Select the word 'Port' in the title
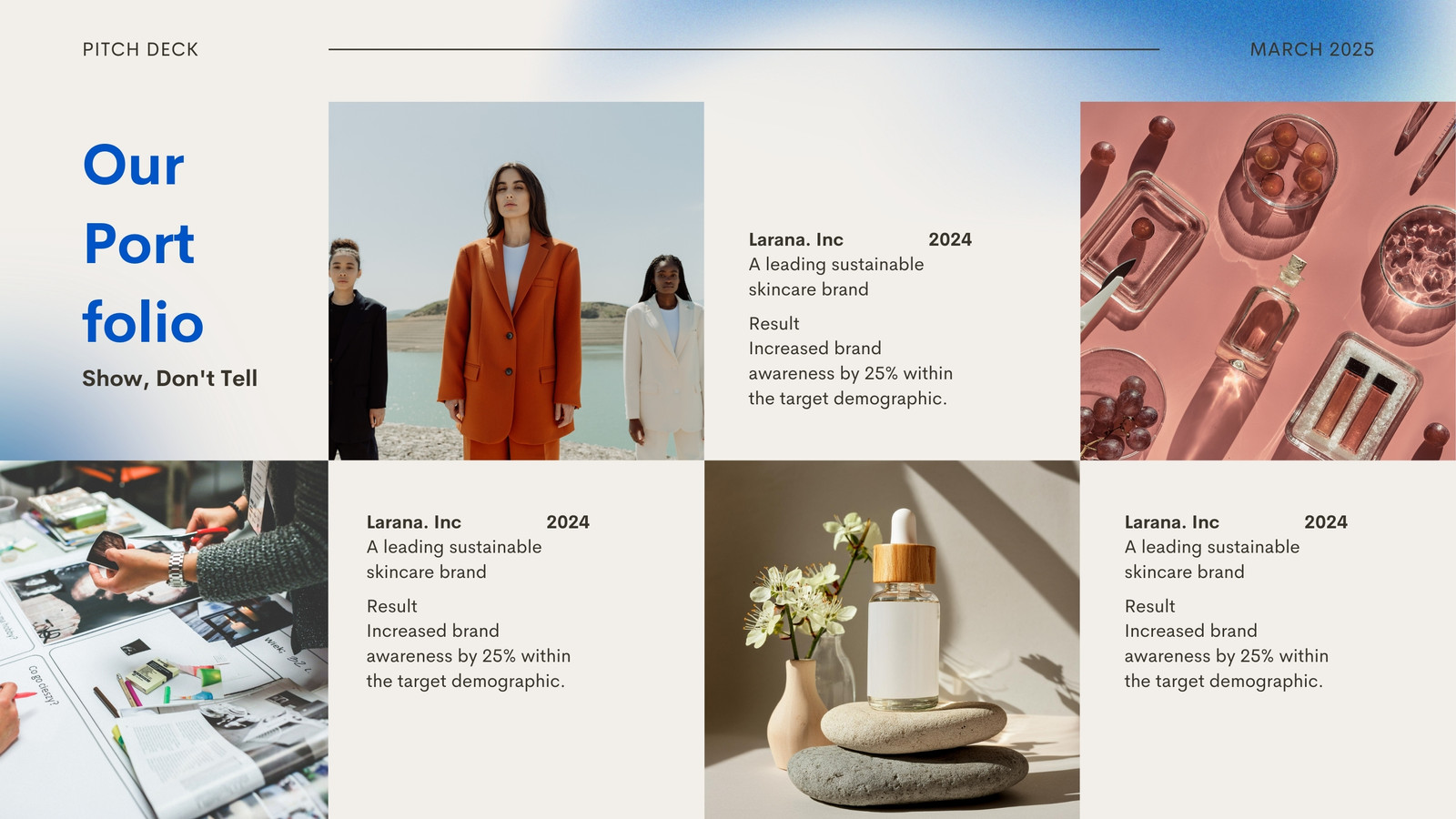 (x=139, y=244)
